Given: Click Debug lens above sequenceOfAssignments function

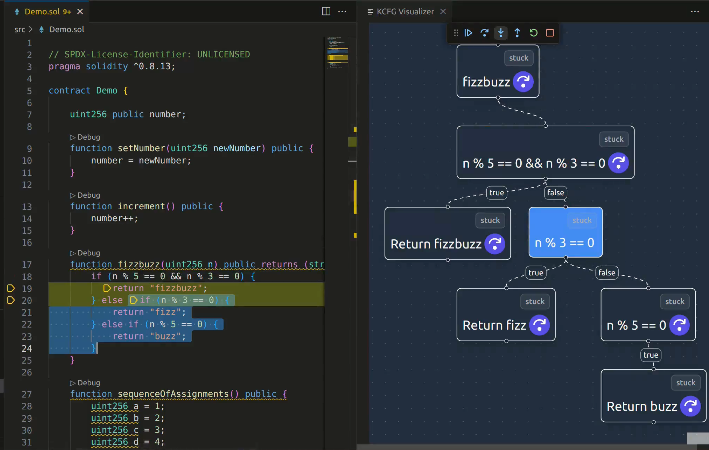Looking at the screenshot, I should pyautogui.click(x=85, y=383).
